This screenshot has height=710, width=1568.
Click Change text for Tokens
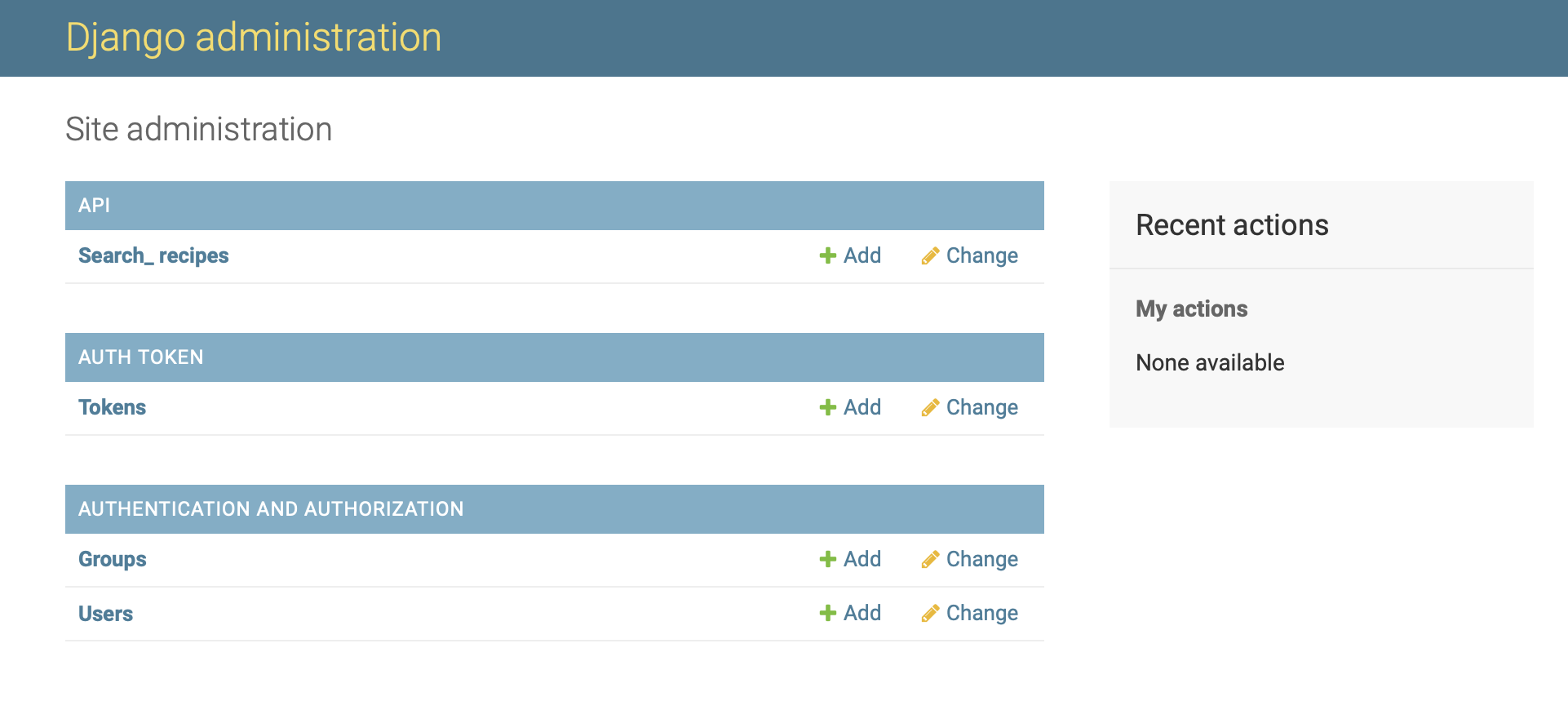[982, 408]
